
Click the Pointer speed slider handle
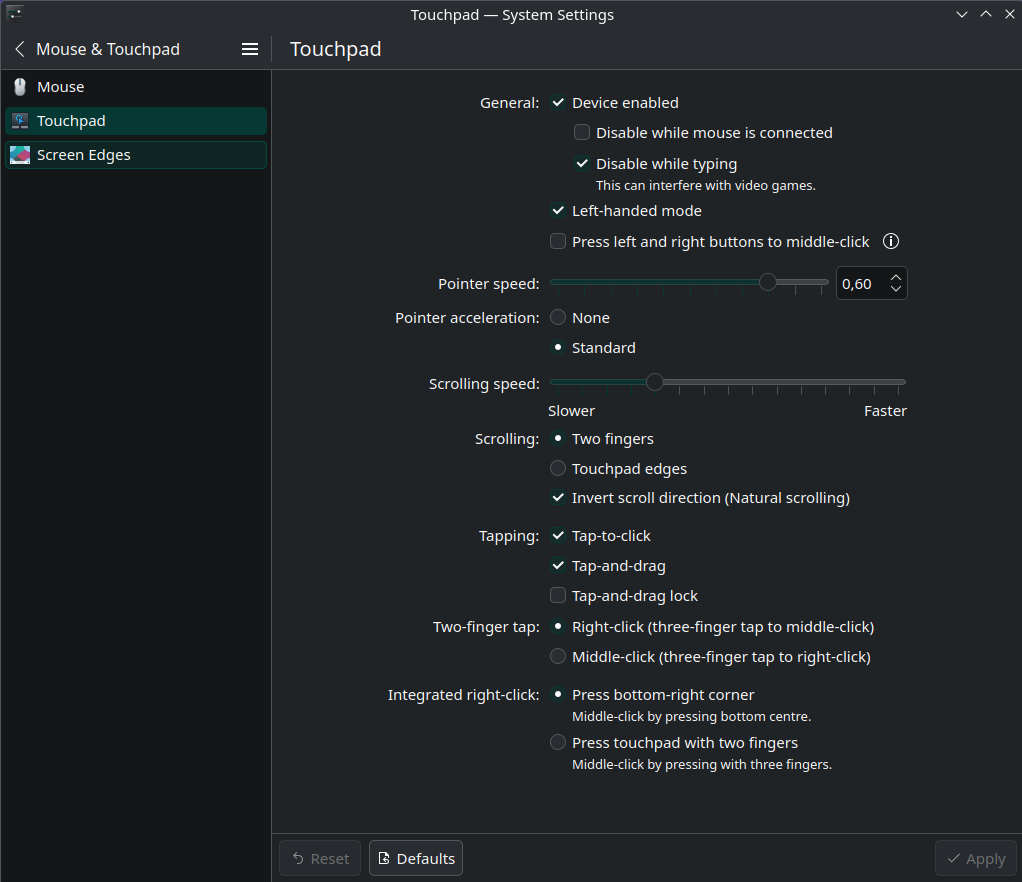[x=768, y=282]
